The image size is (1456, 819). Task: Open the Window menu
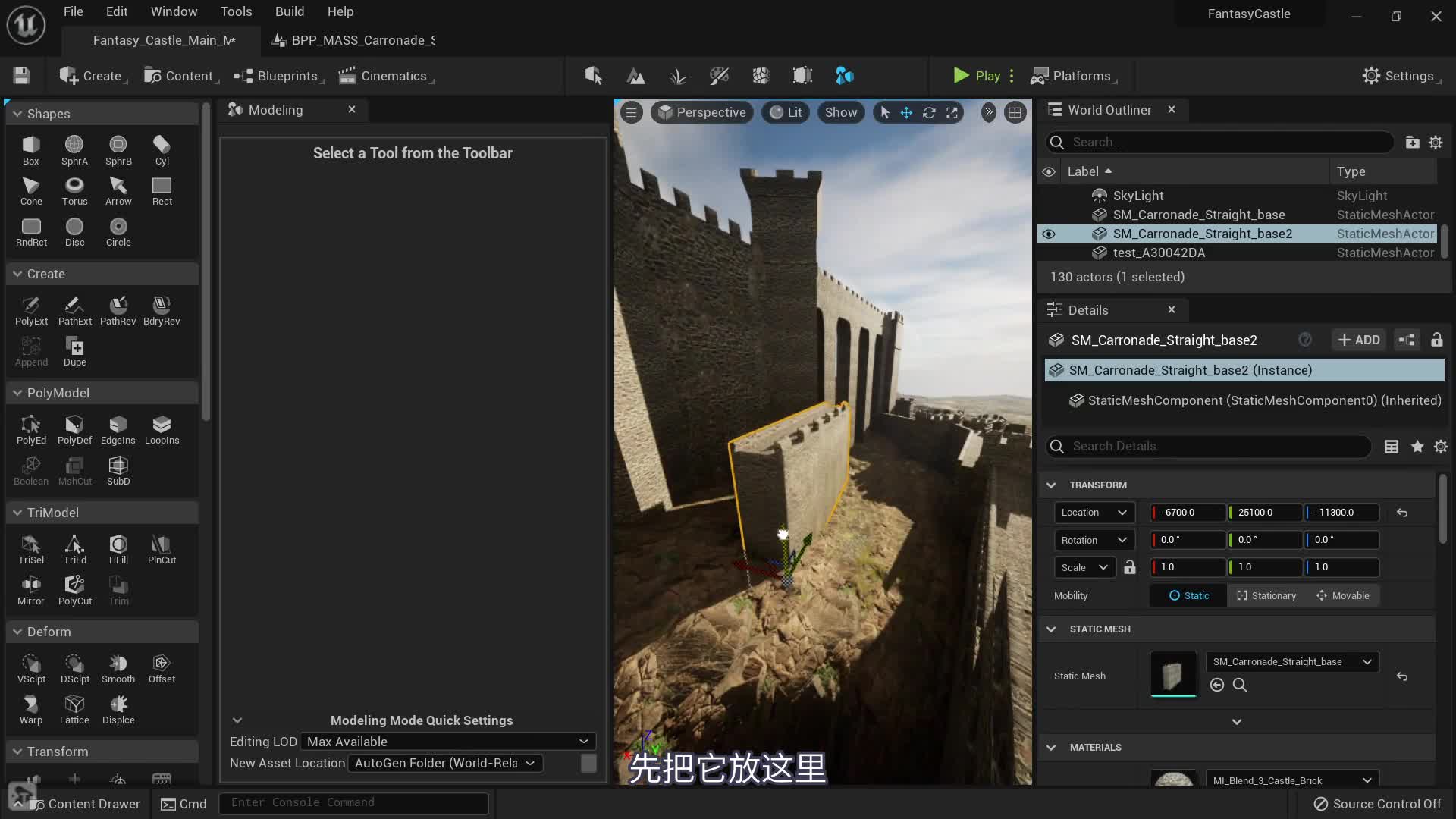point(174,11)
